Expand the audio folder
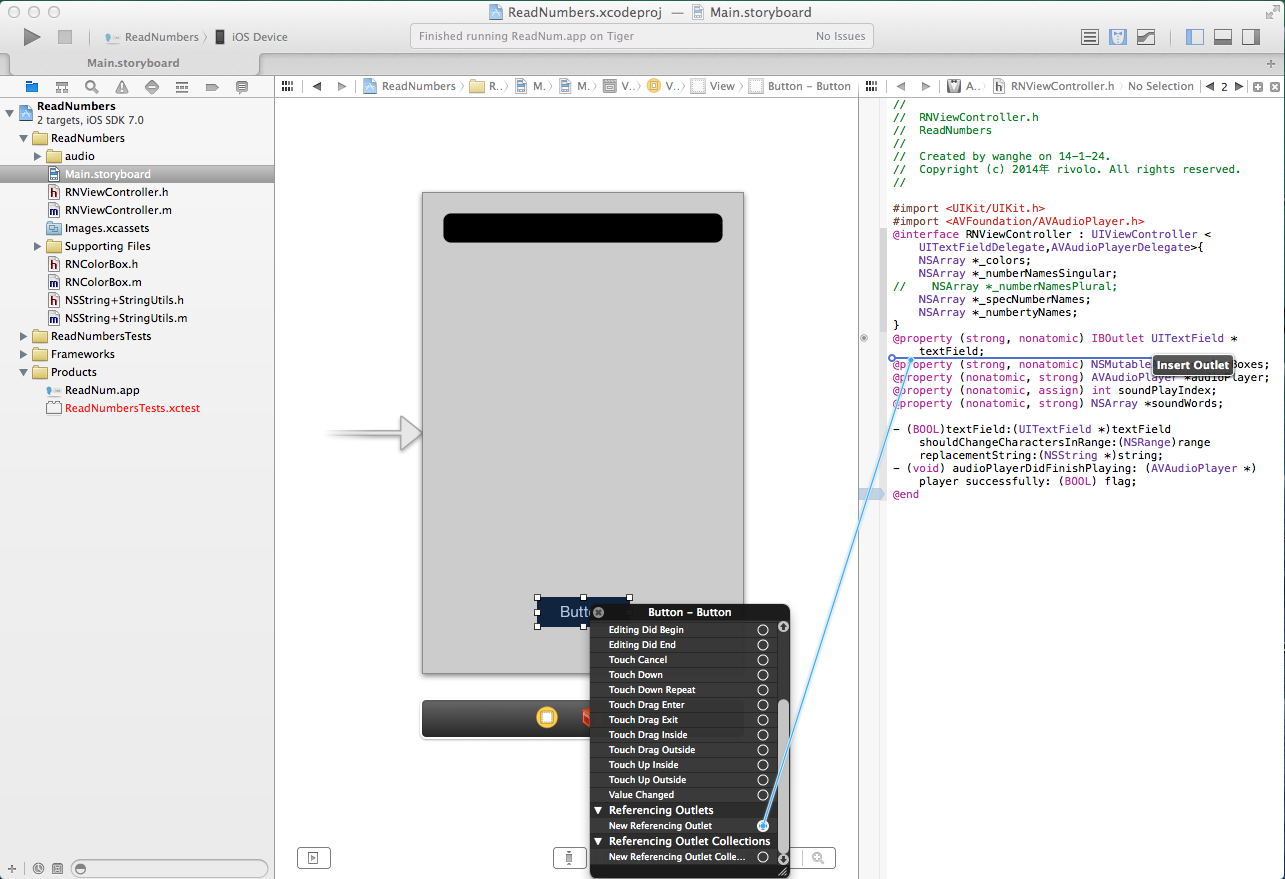This screenshot has width=1285, height=879. point(38,156)
